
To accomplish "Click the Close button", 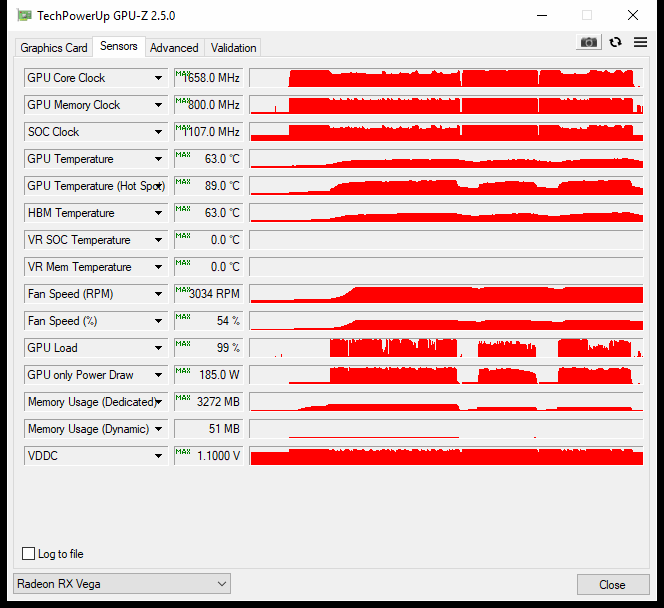I will 612,585.
